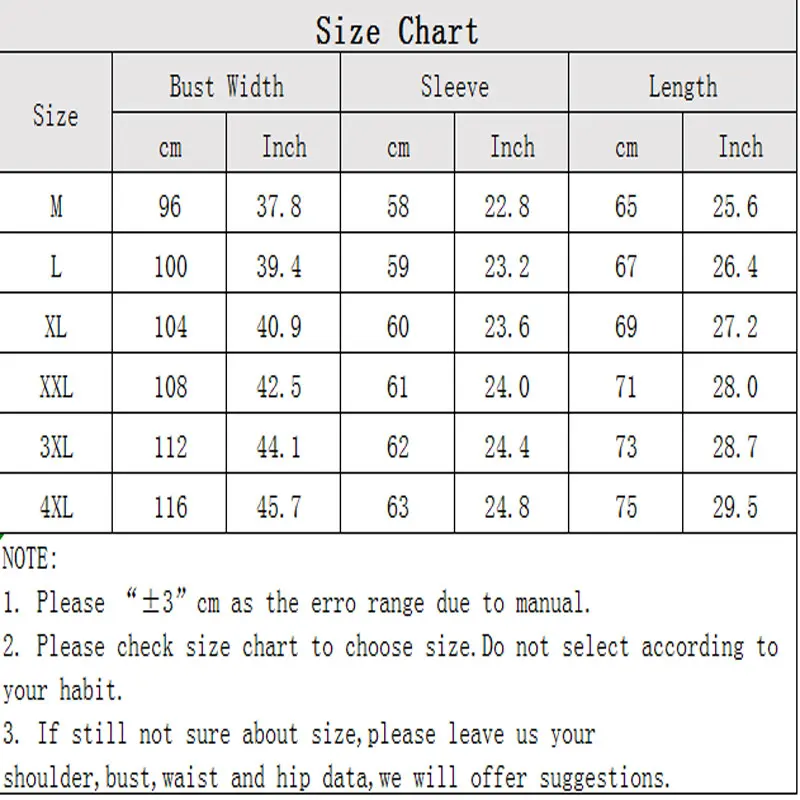Click the 24.0 inch sleeve value
Viewport: 800px width, 800px height.
507,387
